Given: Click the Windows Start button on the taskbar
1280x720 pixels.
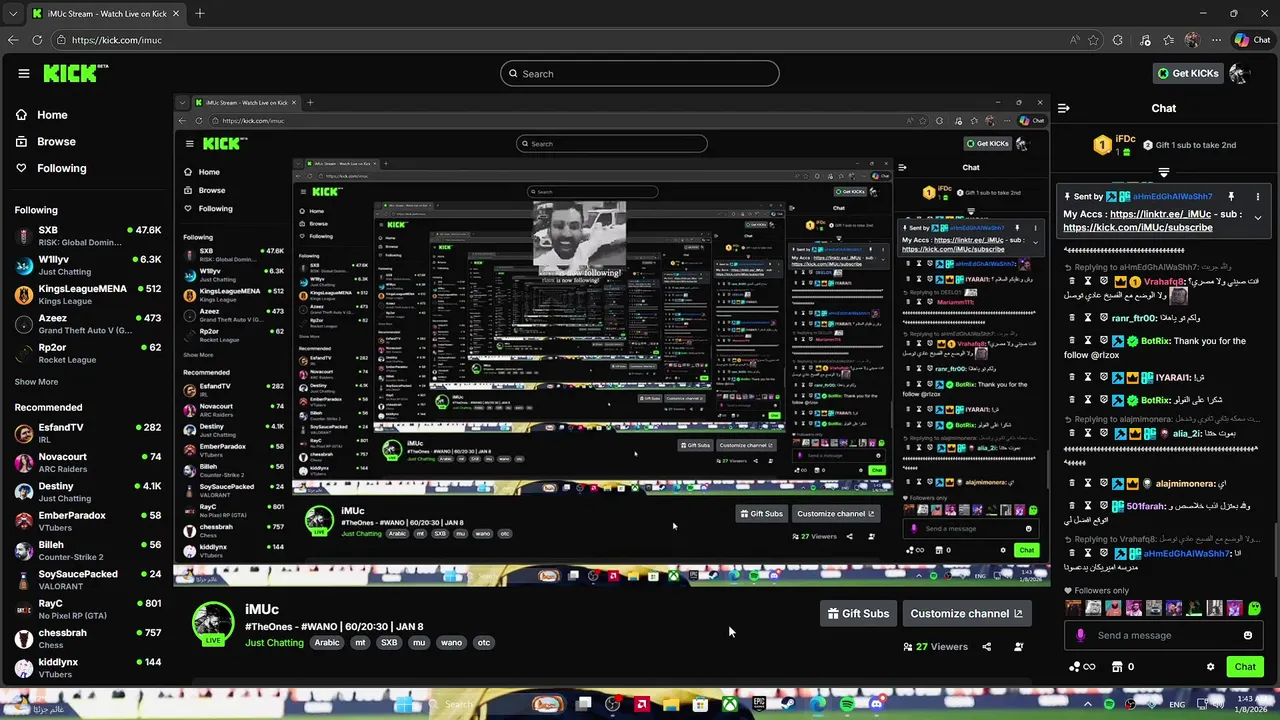Looking at the screenshot, I should pyautogui.click(x=406, y=704).
